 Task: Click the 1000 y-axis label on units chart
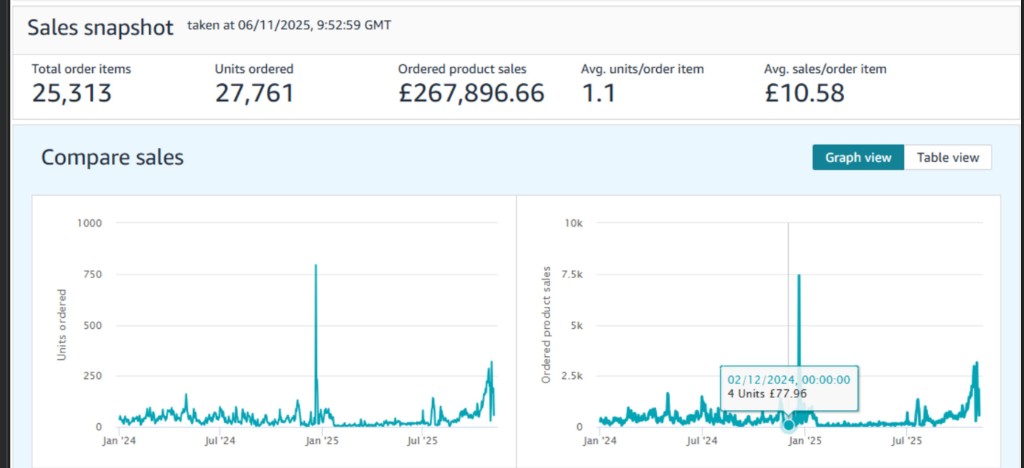[x=89, y=223]
